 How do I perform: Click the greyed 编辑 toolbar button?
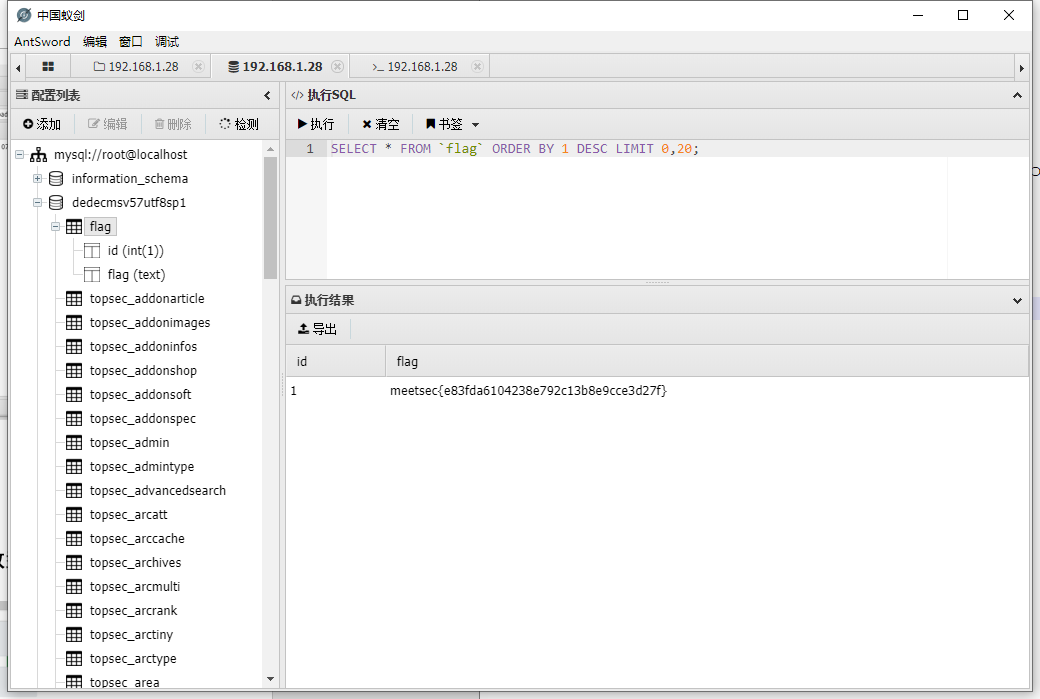pos(107,124)
